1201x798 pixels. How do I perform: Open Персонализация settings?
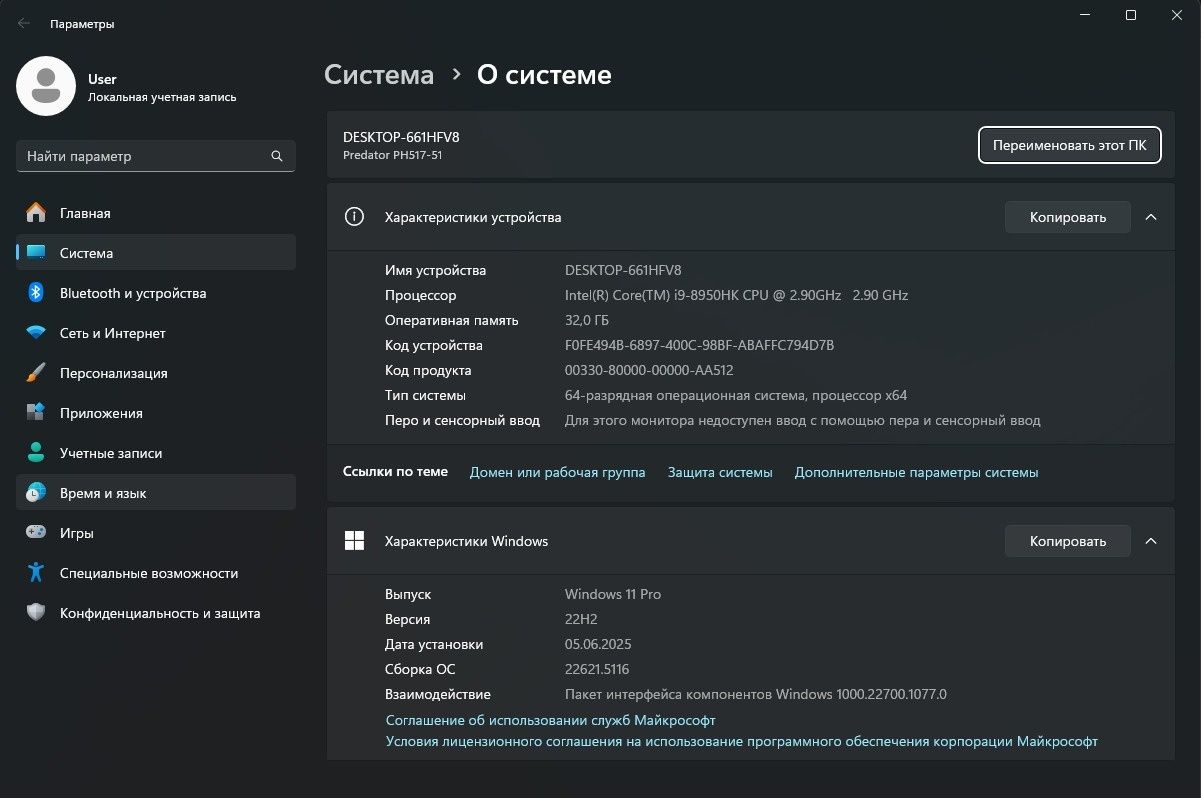(156, 373)
